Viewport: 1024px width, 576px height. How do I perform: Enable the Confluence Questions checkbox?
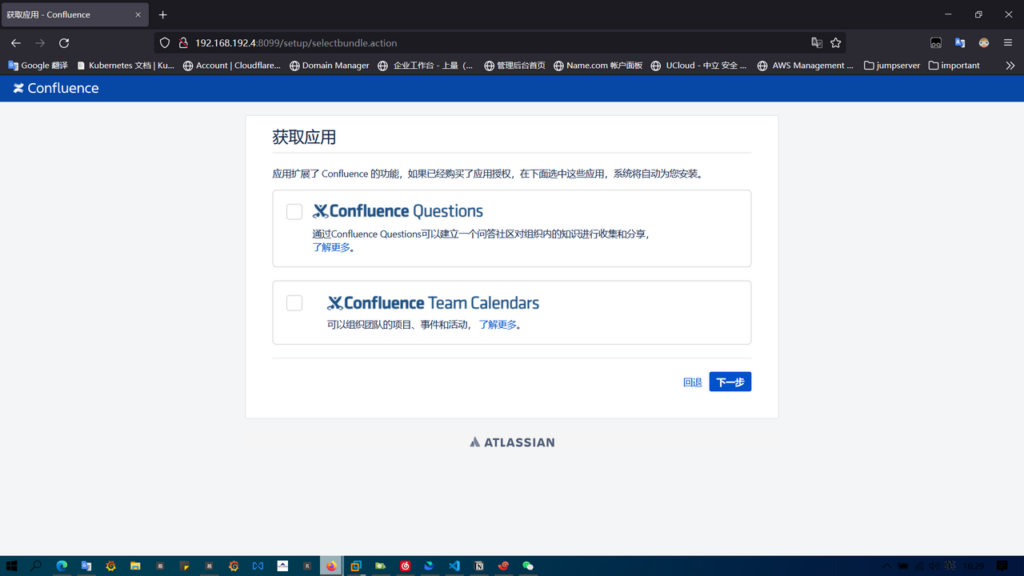click(294, 212)
